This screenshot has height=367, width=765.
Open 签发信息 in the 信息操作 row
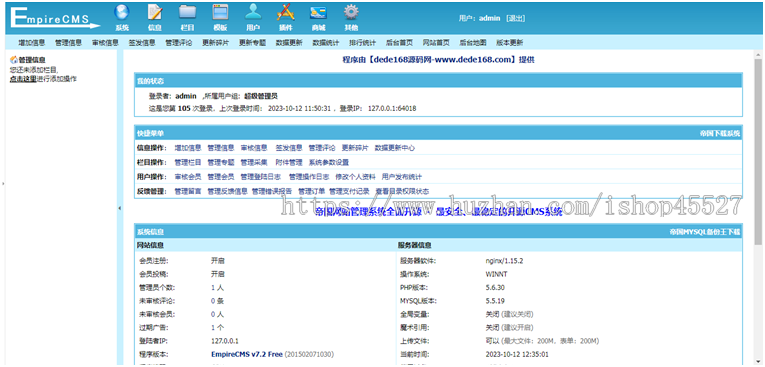pyautogui.click(x=289, y=147)
